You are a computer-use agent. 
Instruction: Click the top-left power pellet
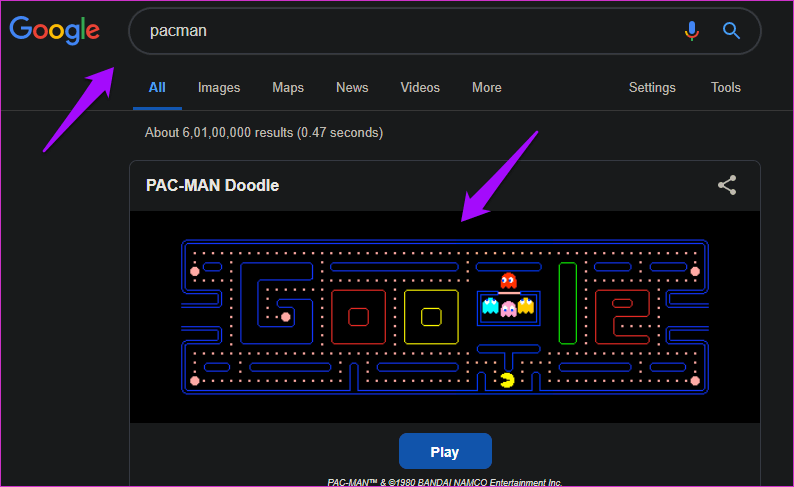[195, 269]
